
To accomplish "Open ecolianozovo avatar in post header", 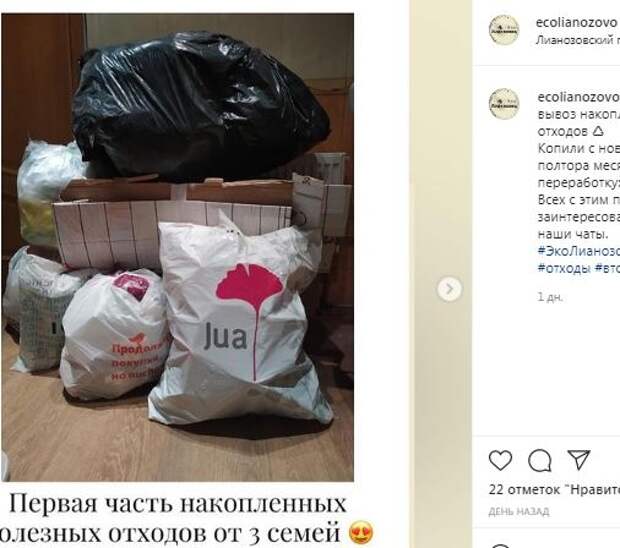I will click(x=504, y=30).
